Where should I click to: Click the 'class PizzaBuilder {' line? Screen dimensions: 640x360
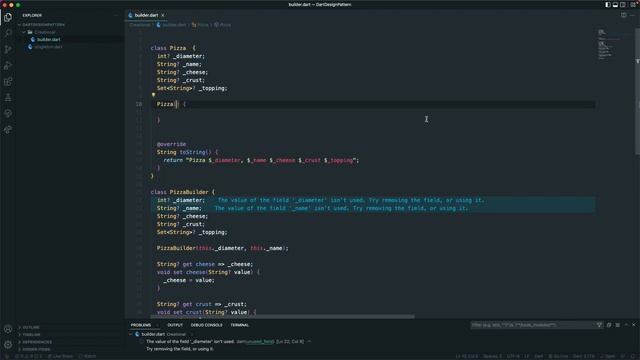click(182, 192)
